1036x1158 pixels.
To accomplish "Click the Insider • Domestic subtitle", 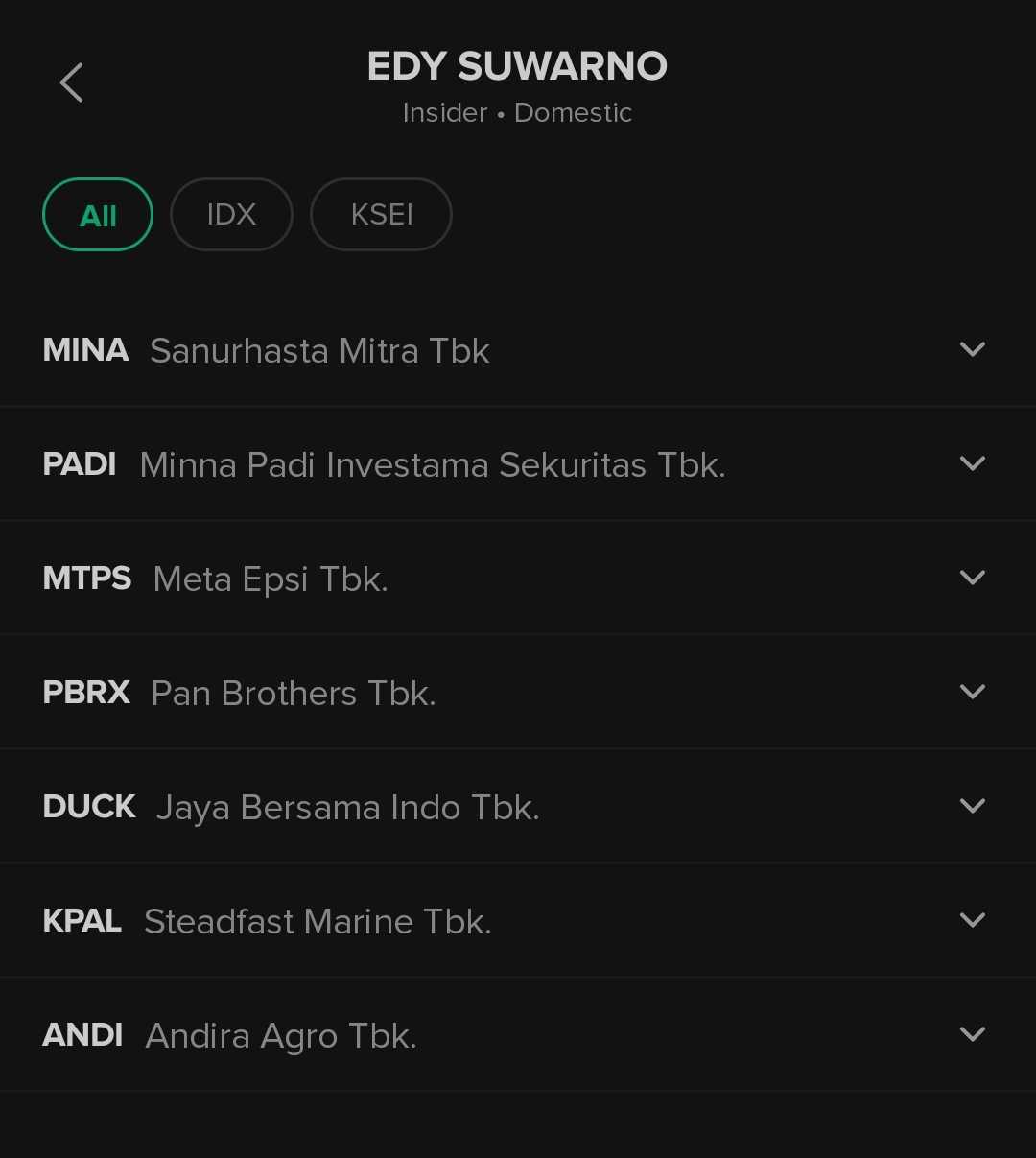I will (x=517, y=113).
